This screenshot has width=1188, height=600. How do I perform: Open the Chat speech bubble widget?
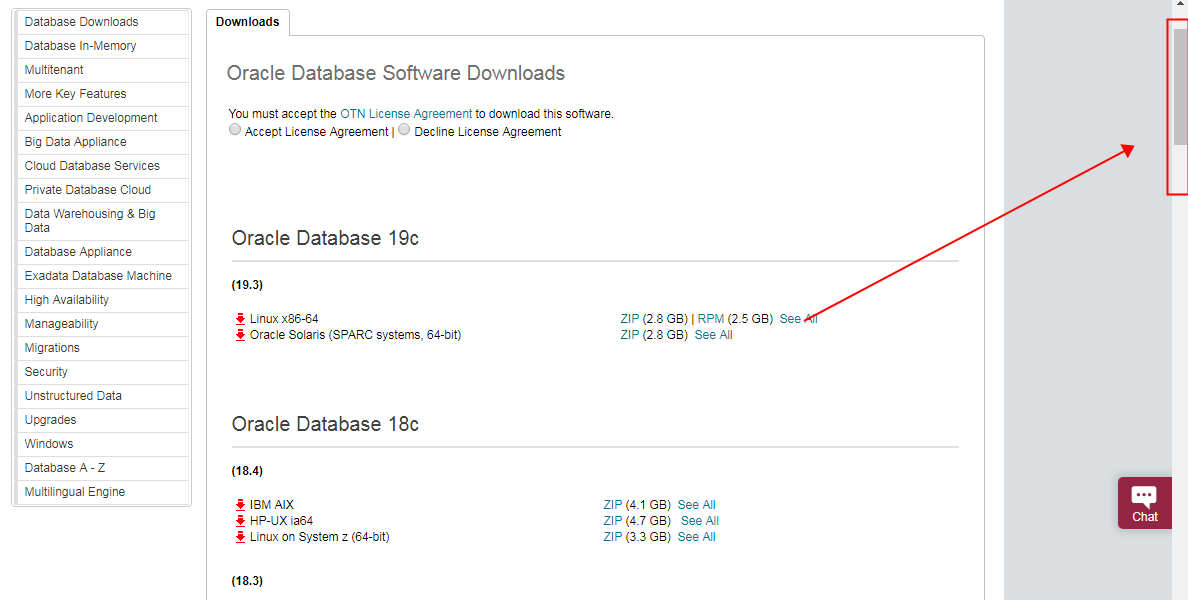[x=1144, y=503]
